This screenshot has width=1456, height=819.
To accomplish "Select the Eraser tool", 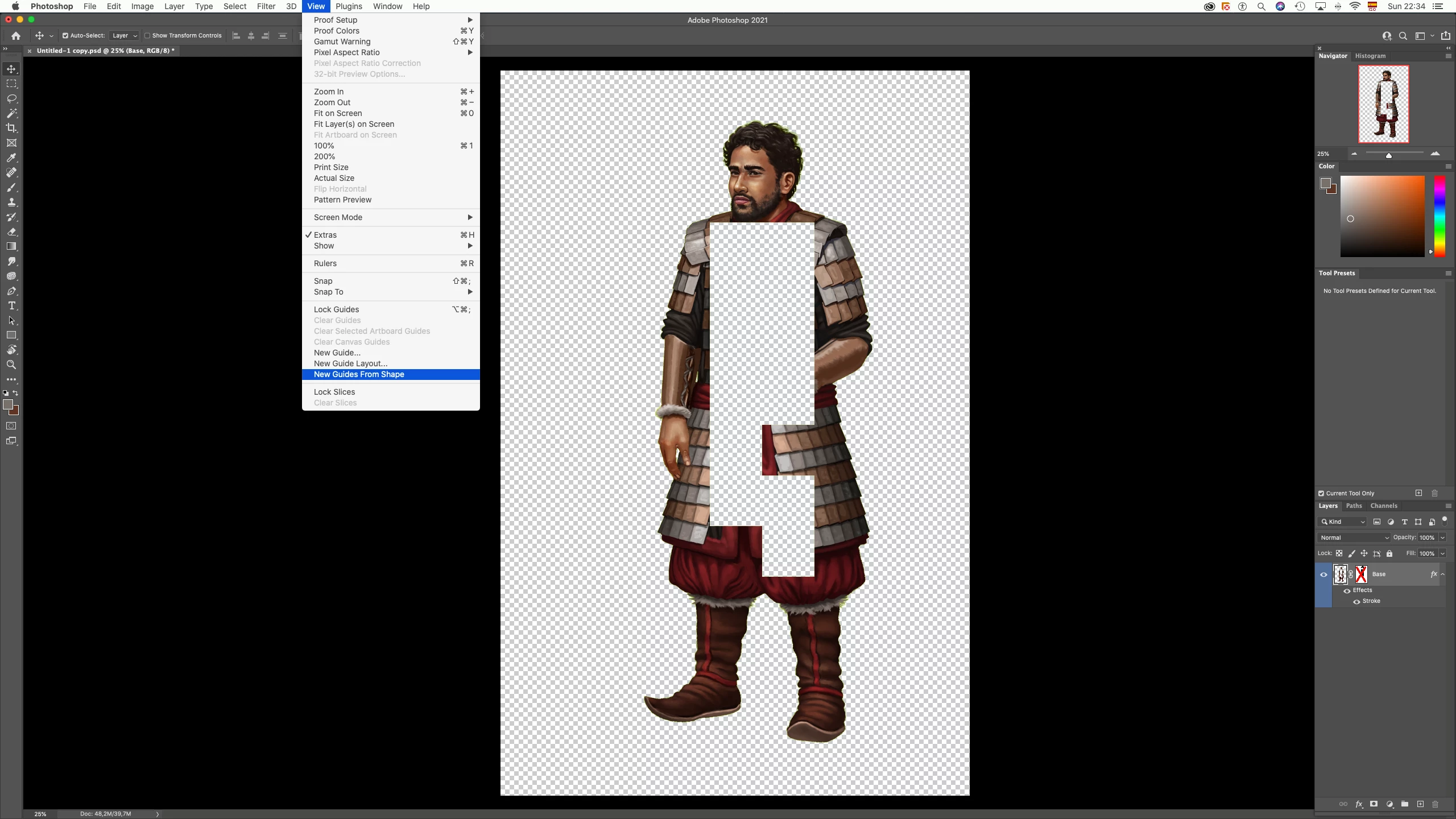I will click(x=11, y=231).
